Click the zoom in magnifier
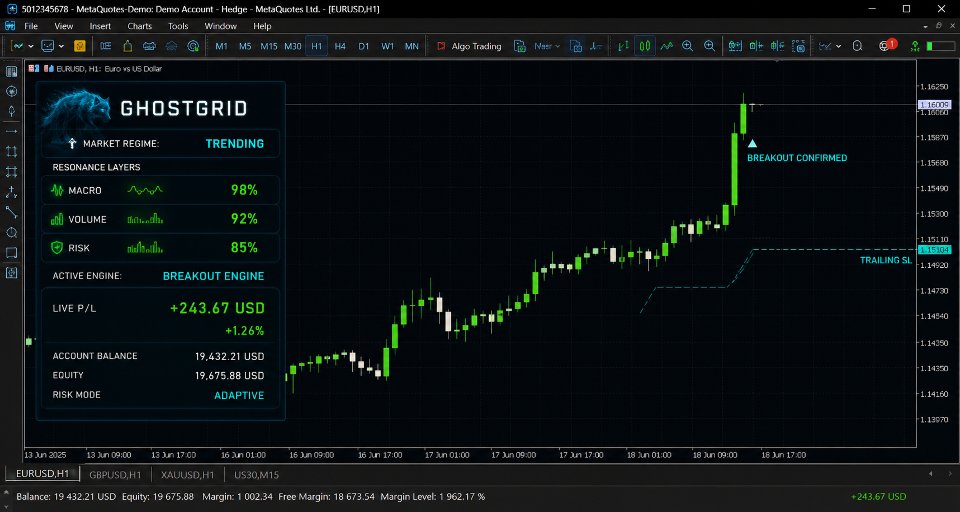The image size is (960, 512). [x=688, y=46]
